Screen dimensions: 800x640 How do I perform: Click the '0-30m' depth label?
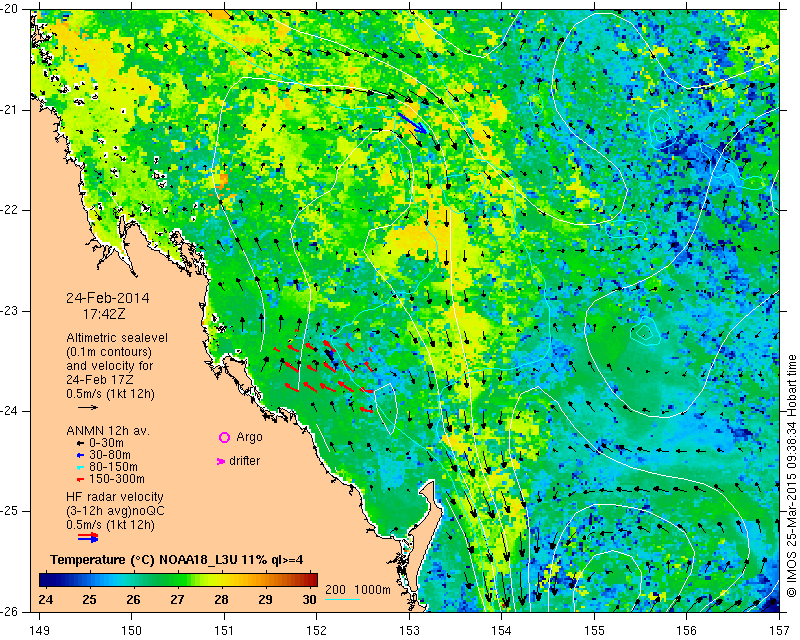[x=106, y=443]
